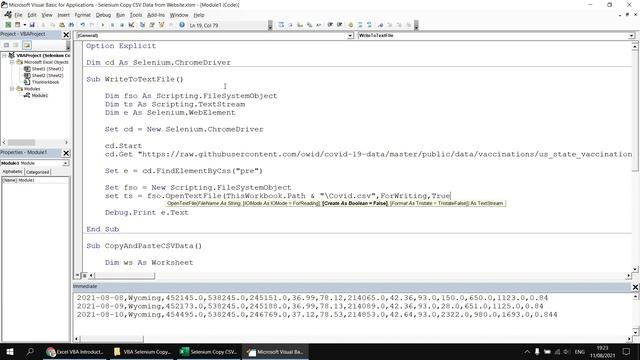Click the Find binoculars icon
640x360 pixels.
(71, 25)
